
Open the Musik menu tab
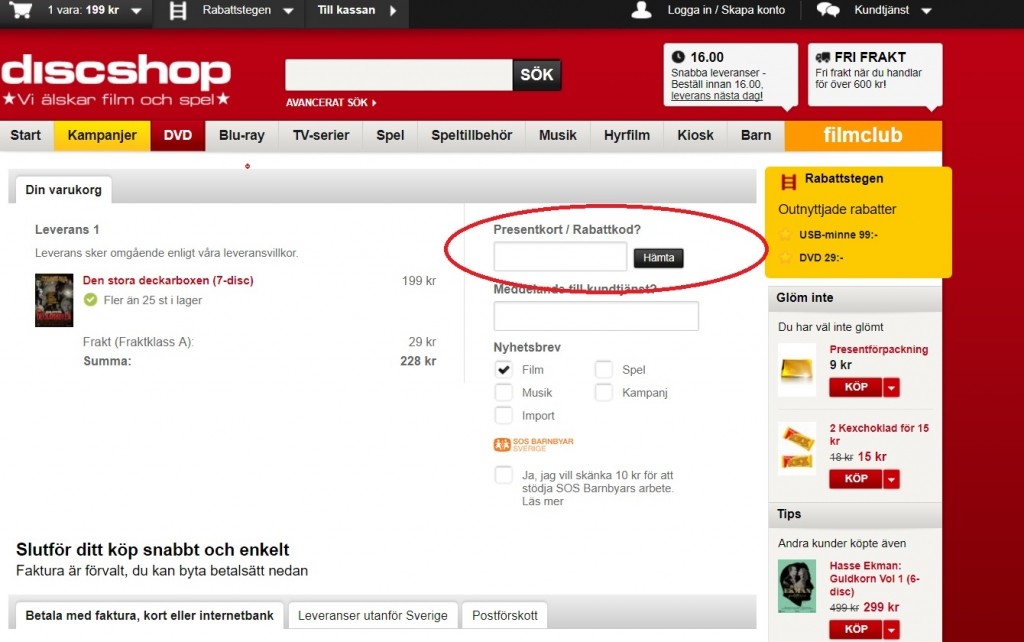point(558,135)
